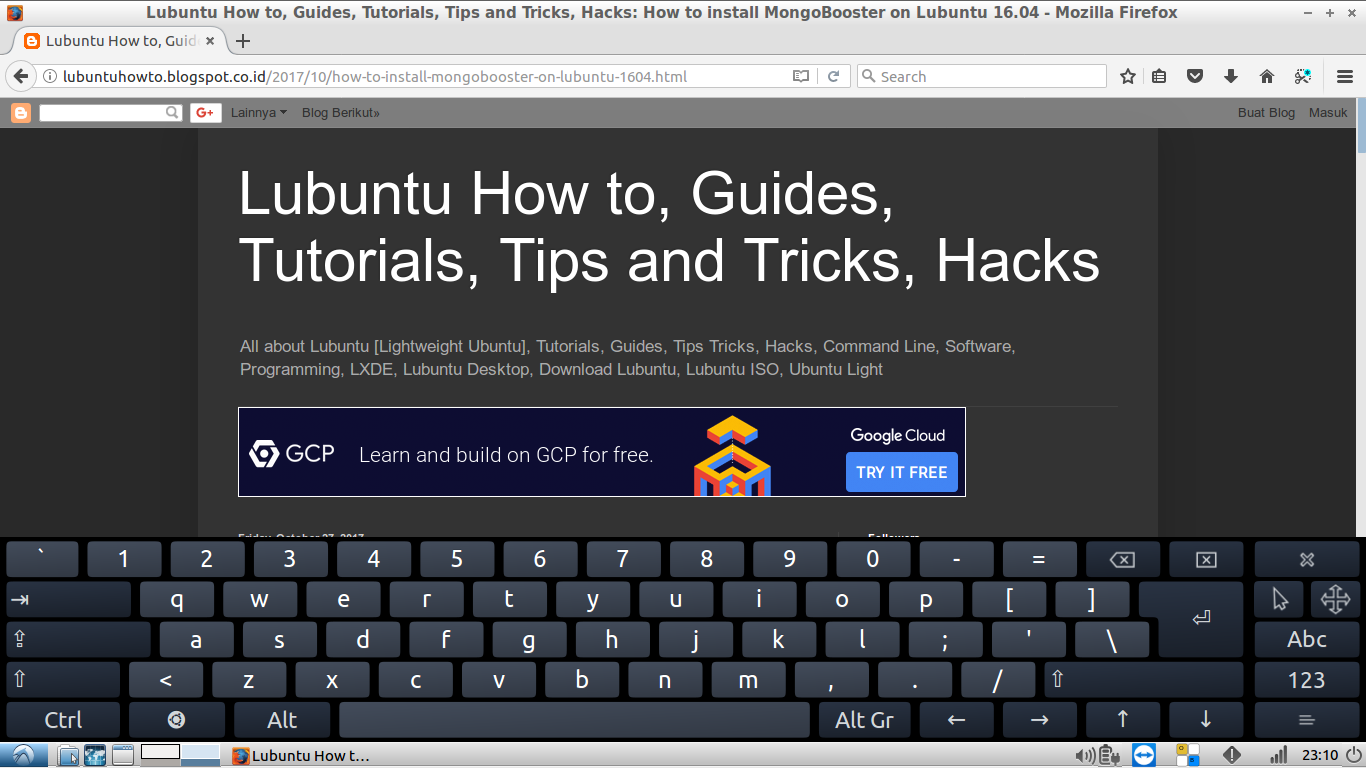Click inside the Blogger search input box
Screen dimensions: 1366x768
[103, 112]
